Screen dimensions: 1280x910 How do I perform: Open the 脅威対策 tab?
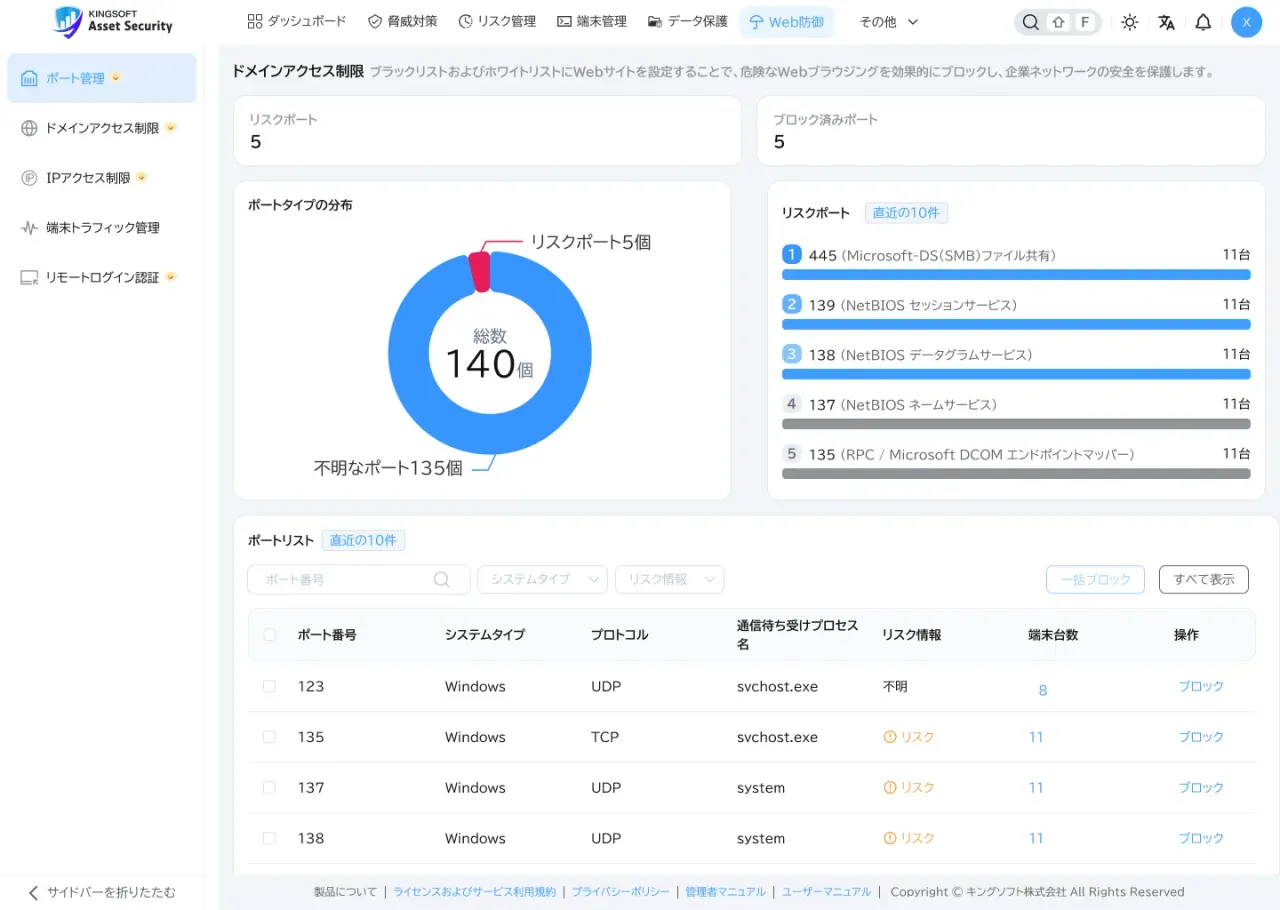point(403,21)
